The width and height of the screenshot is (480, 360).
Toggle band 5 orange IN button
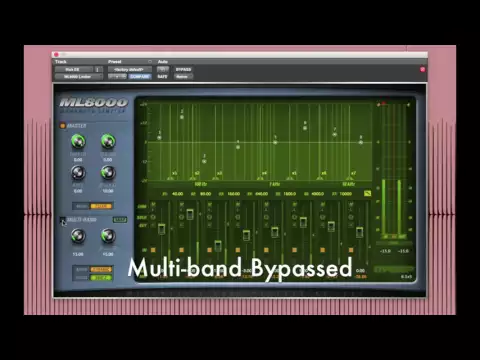(x=266, y=250)
